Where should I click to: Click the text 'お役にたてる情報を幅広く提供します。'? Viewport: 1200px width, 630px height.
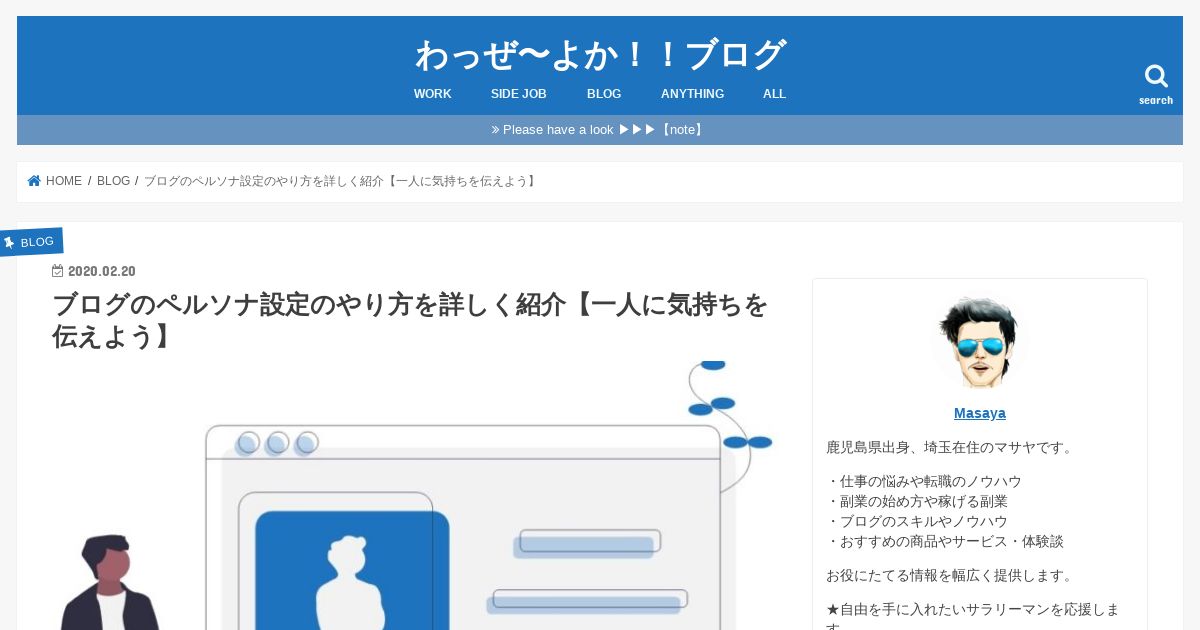951,575
